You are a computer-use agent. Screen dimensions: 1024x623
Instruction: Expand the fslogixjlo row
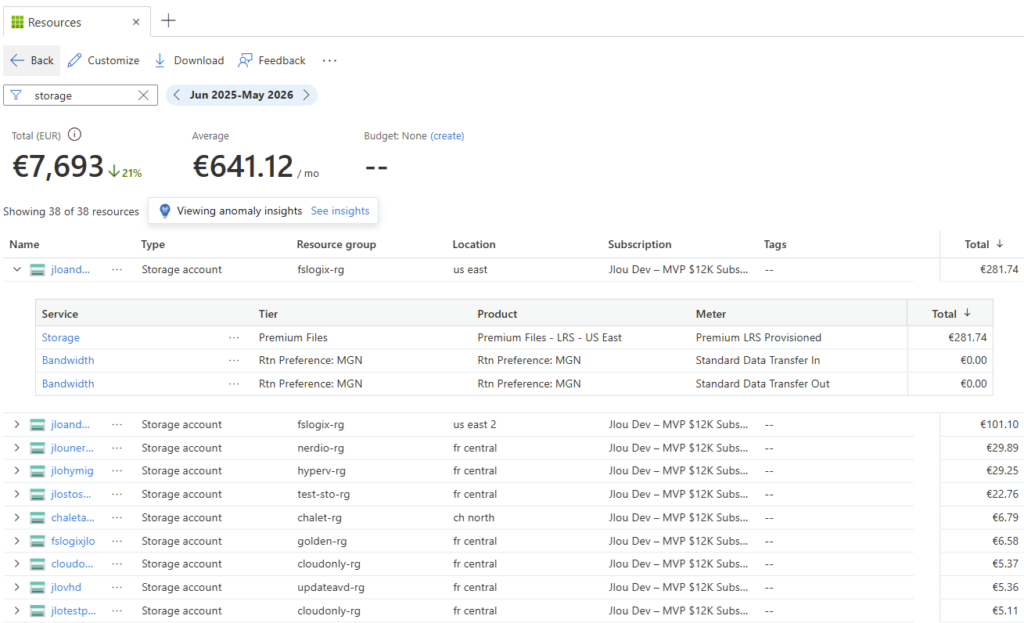17,541
